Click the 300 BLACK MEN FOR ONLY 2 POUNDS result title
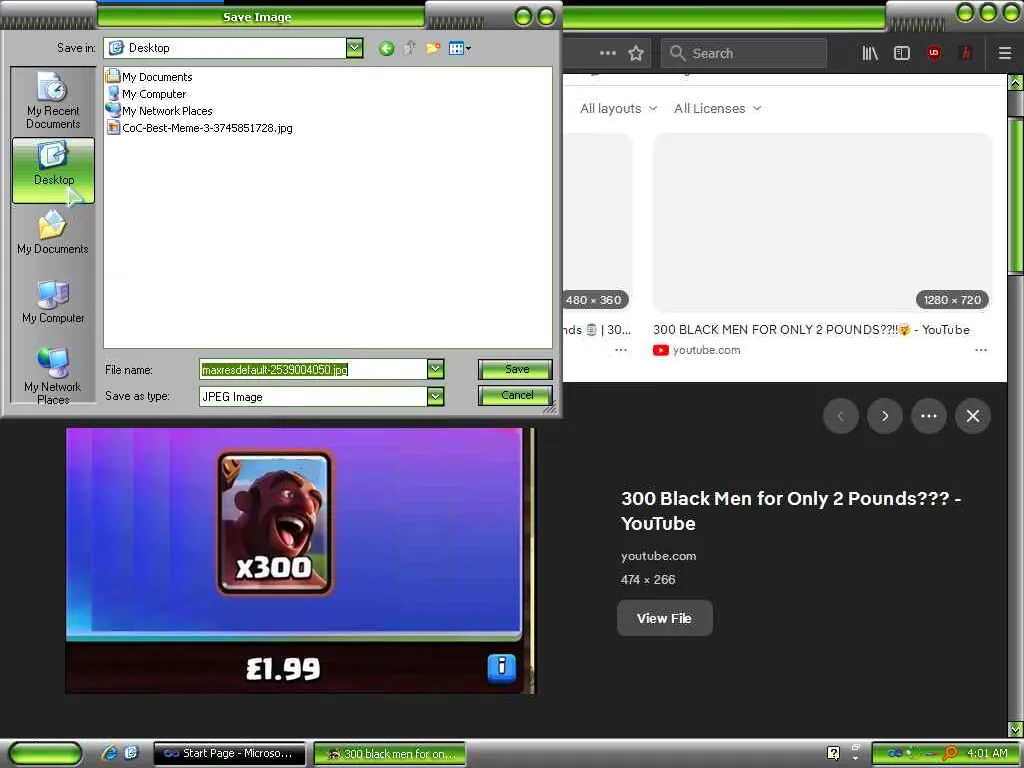Viewport: 1024px width, 768px height. (811, 329)
